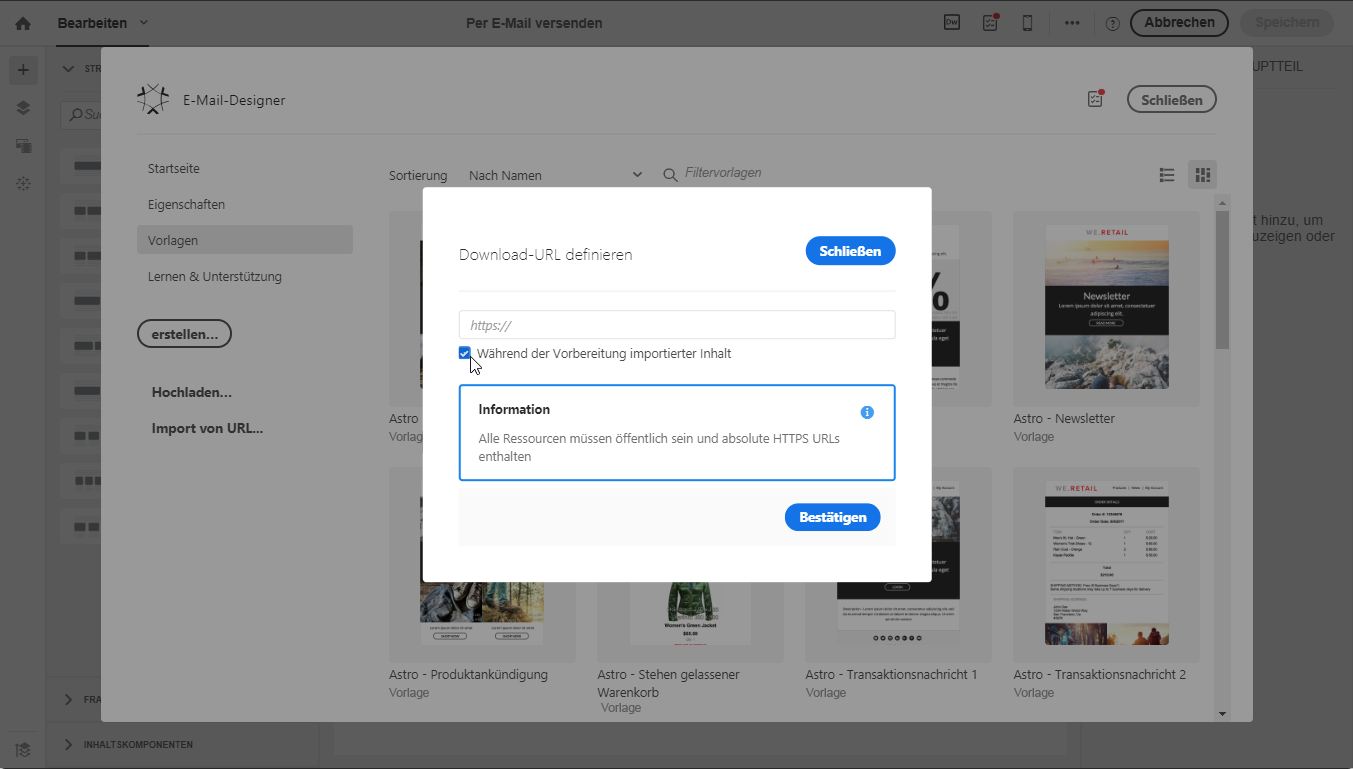Focus the https:// URL input field
This screenshot has height=769, width=1353.
pos(677,325)
